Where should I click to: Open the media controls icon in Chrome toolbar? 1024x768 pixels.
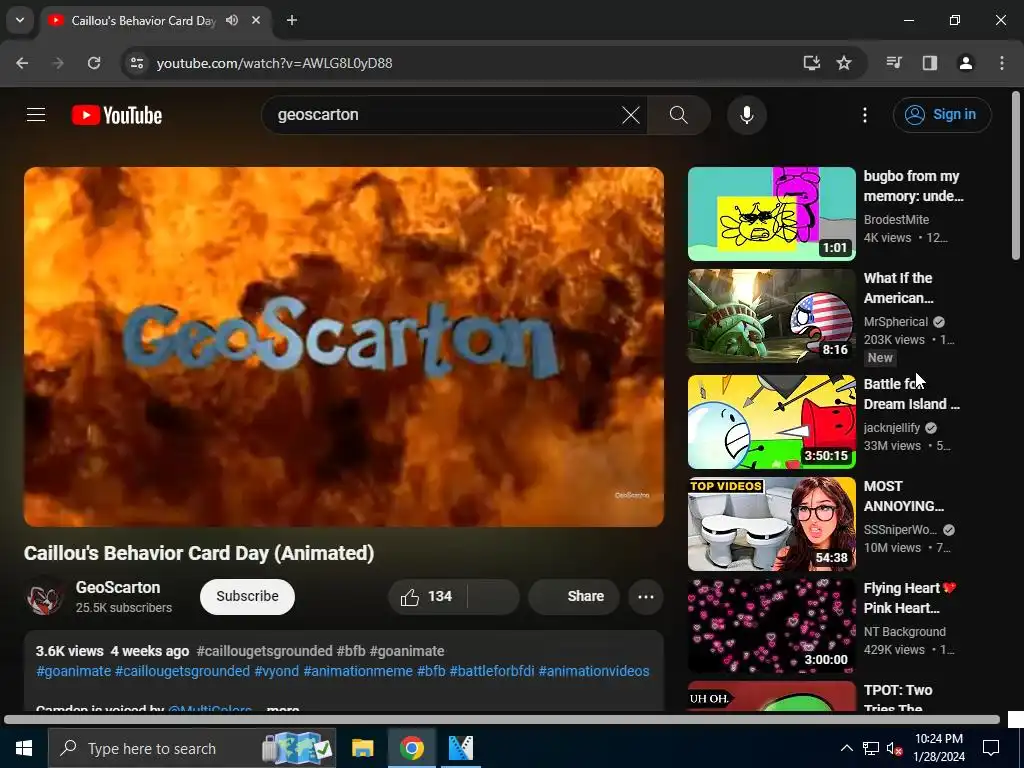894,63
